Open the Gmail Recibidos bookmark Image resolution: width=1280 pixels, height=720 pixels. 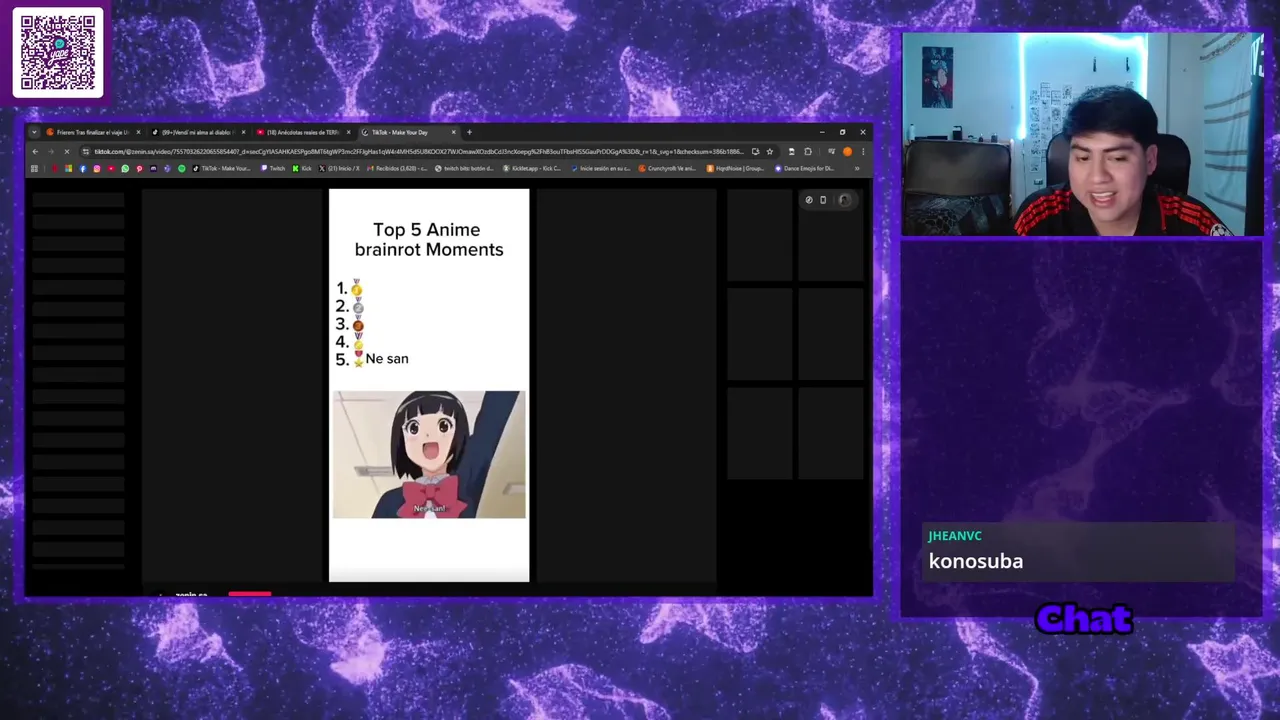[397, 169]
